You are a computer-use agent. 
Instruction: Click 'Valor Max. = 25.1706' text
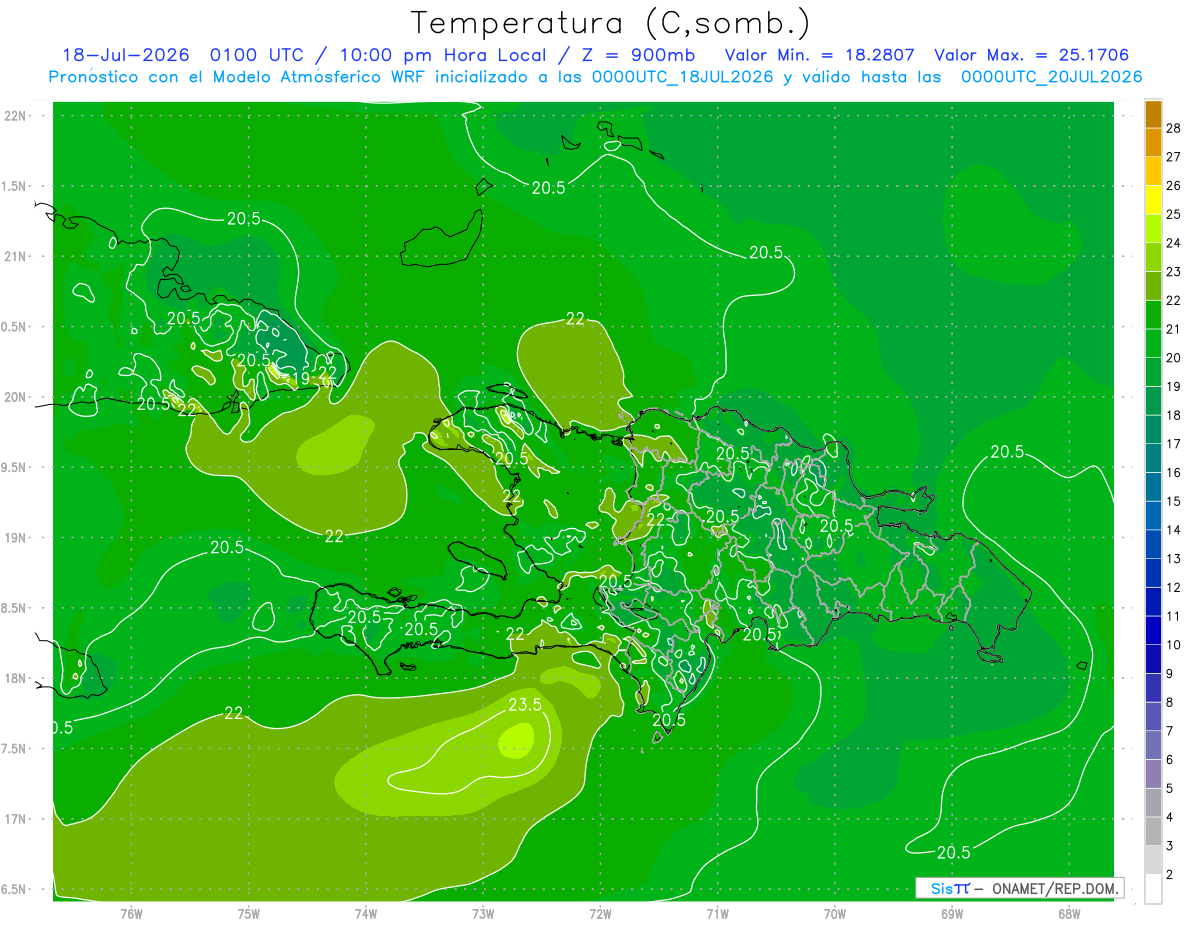(x=1031, y=55)
